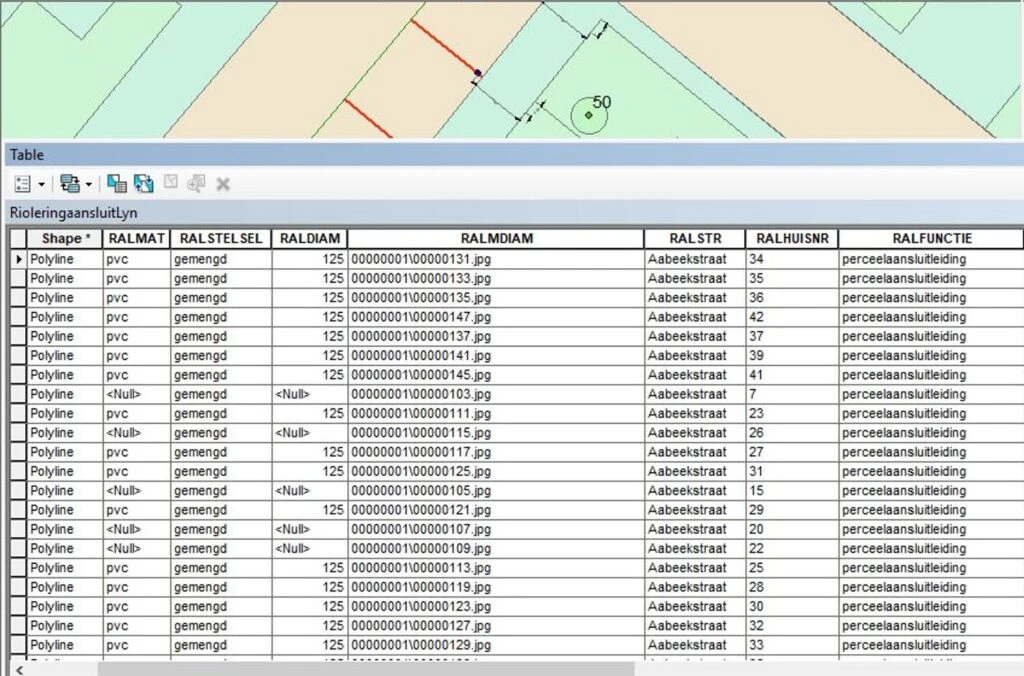Select the row with house number 42

18,317
